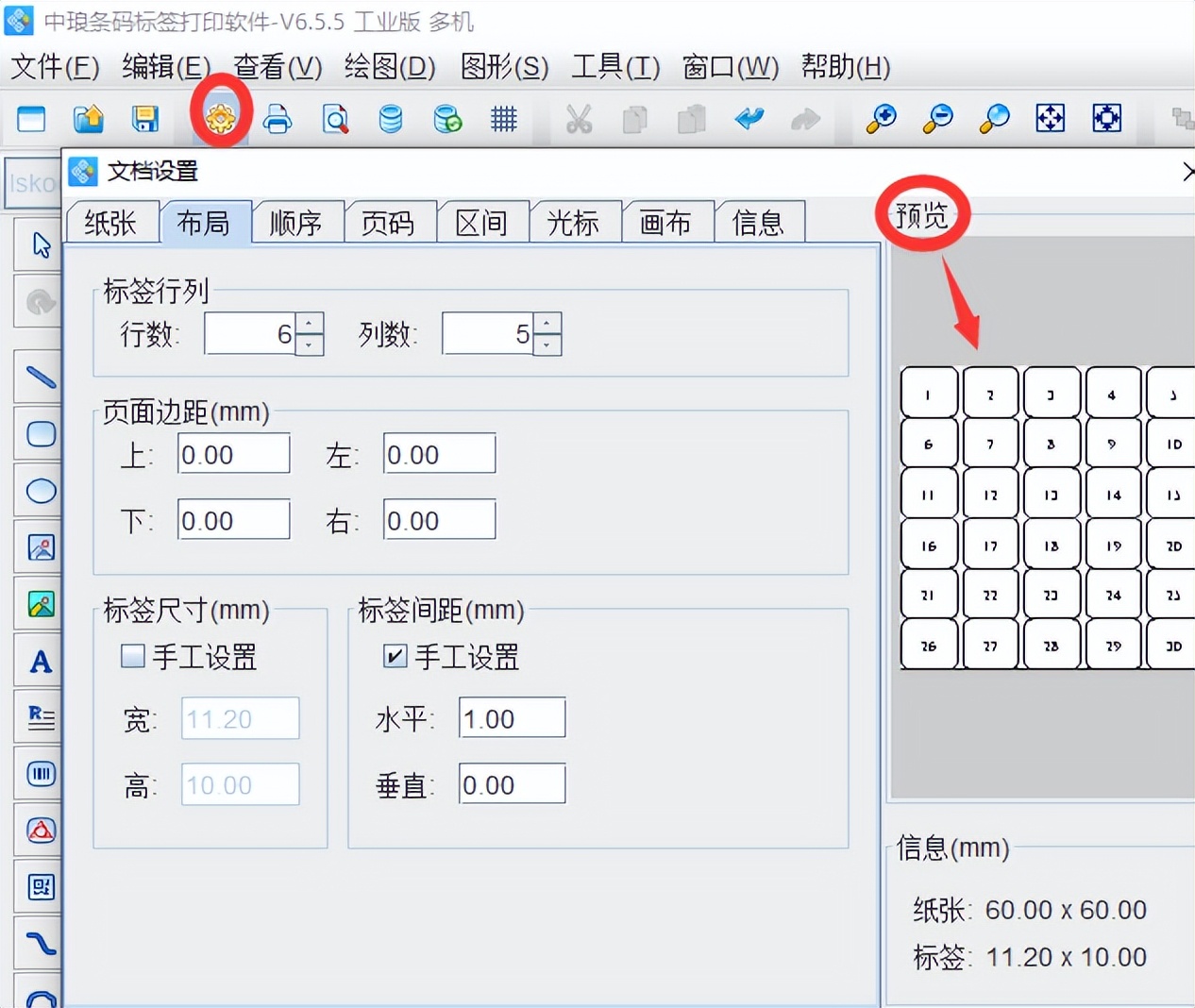Select the QR code tool in the left toolbar
This screenshot has width=1195, height=1008.
point(39,887)
